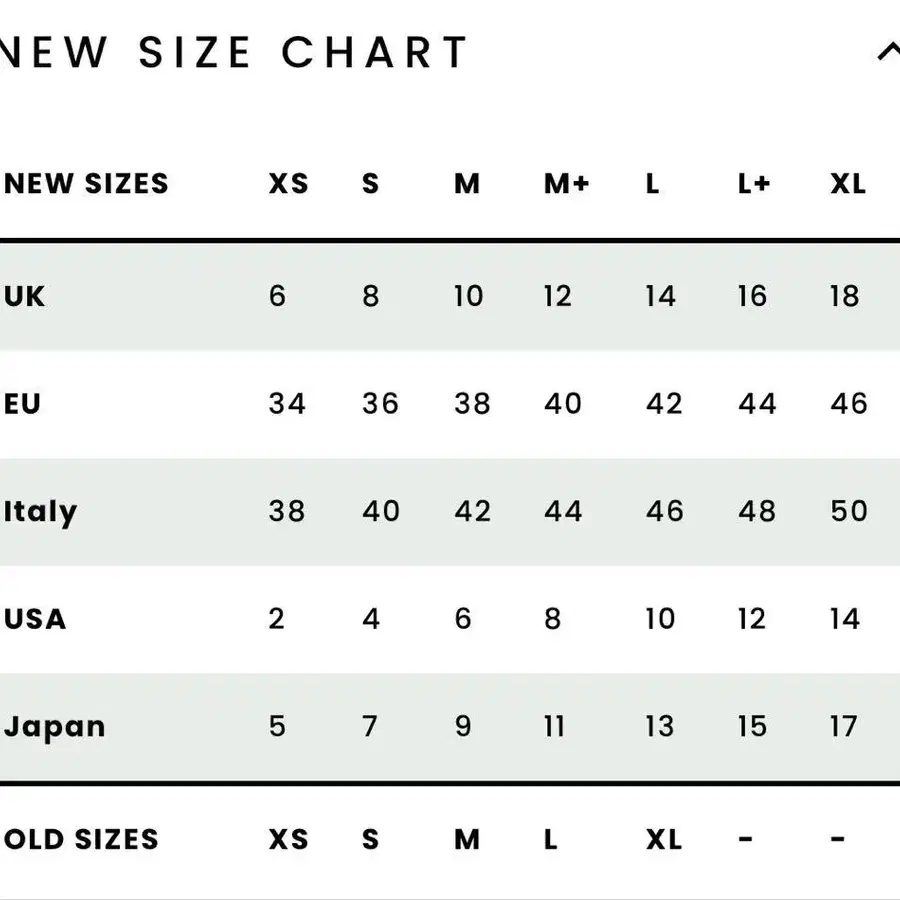Click the NEW SIZES row header label
The image size is (900, 900).
click(87, 184)
